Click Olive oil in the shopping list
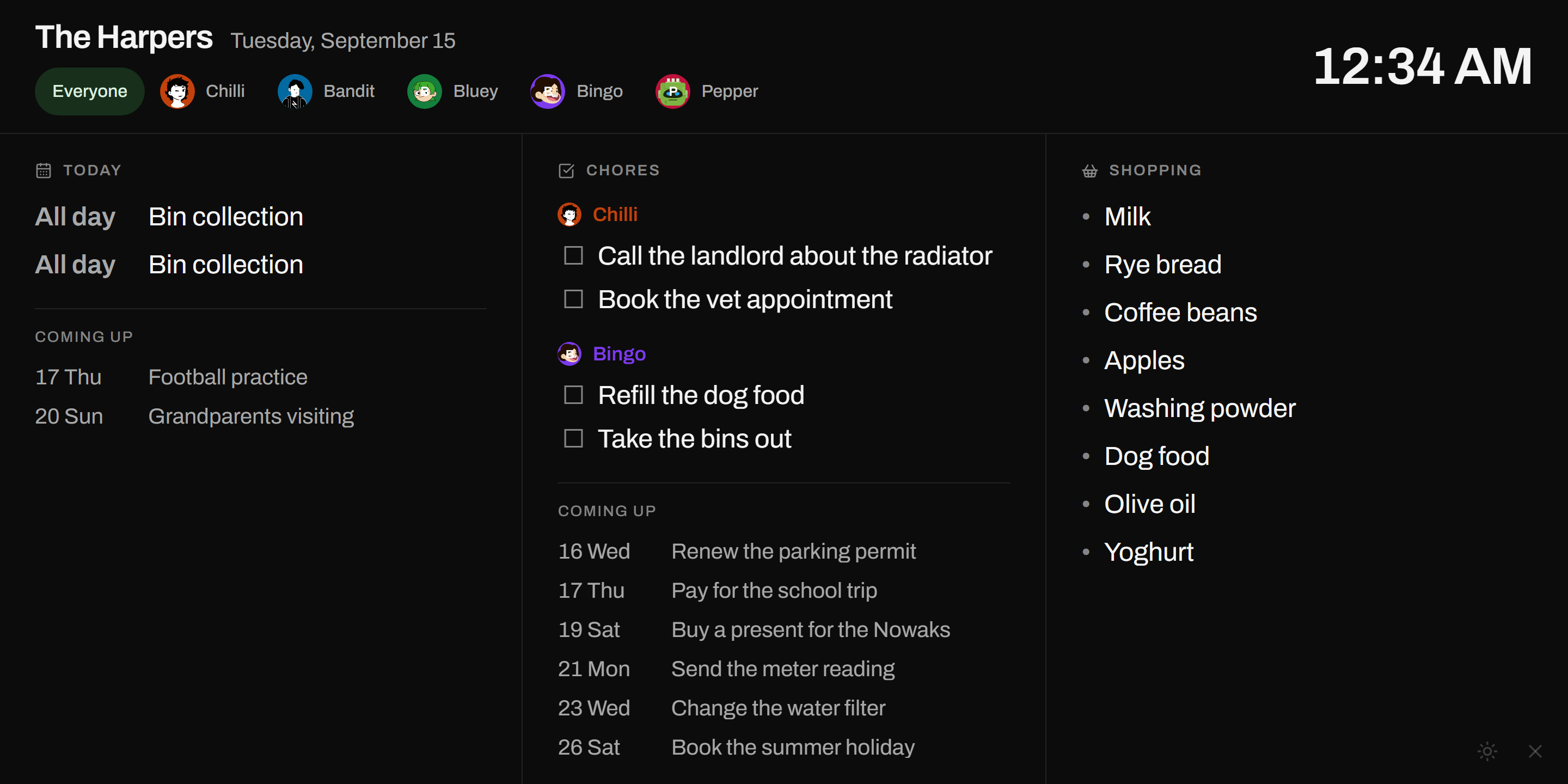This screenshot has height=784, width=1568. click(1150, 504)
